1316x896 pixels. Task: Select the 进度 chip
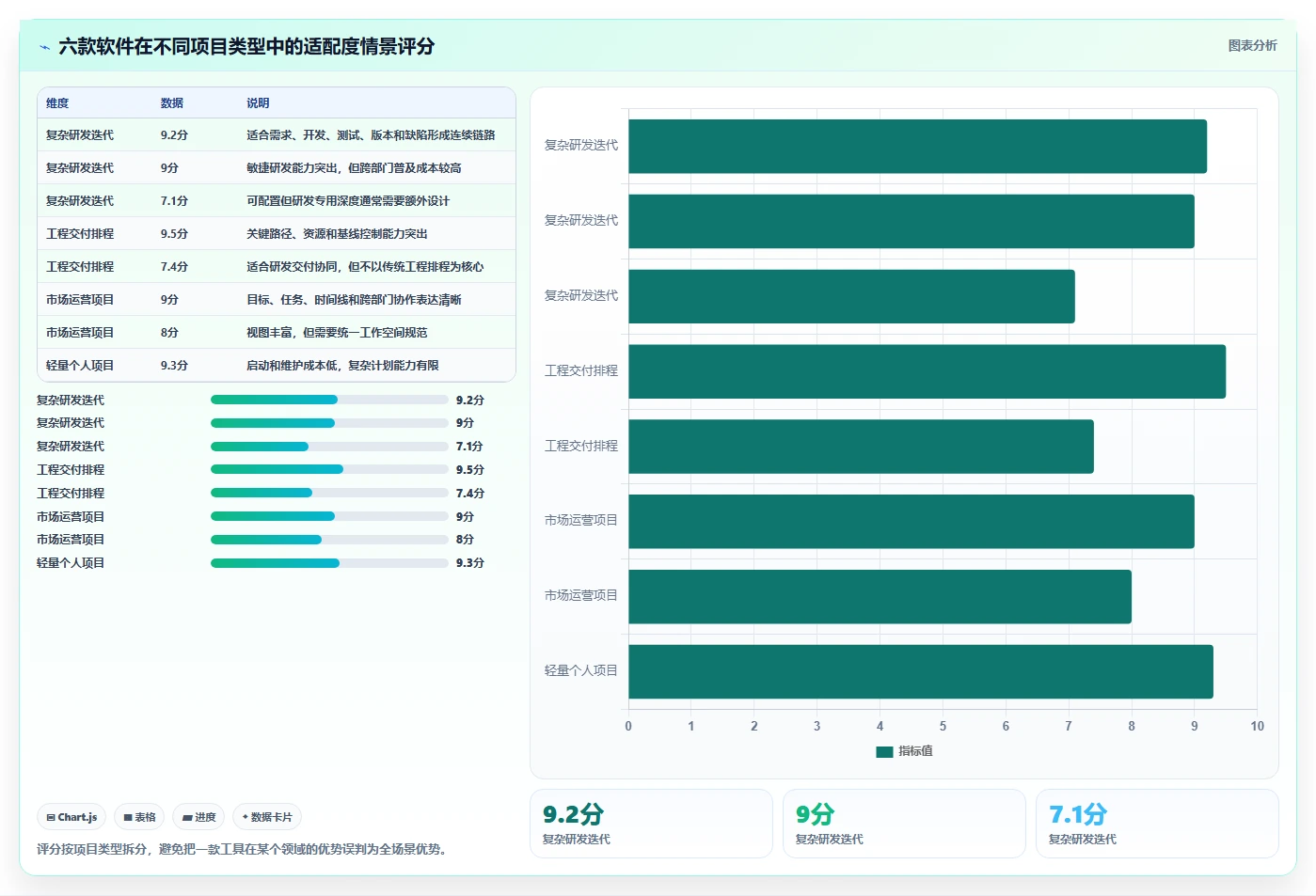[198, 817]
